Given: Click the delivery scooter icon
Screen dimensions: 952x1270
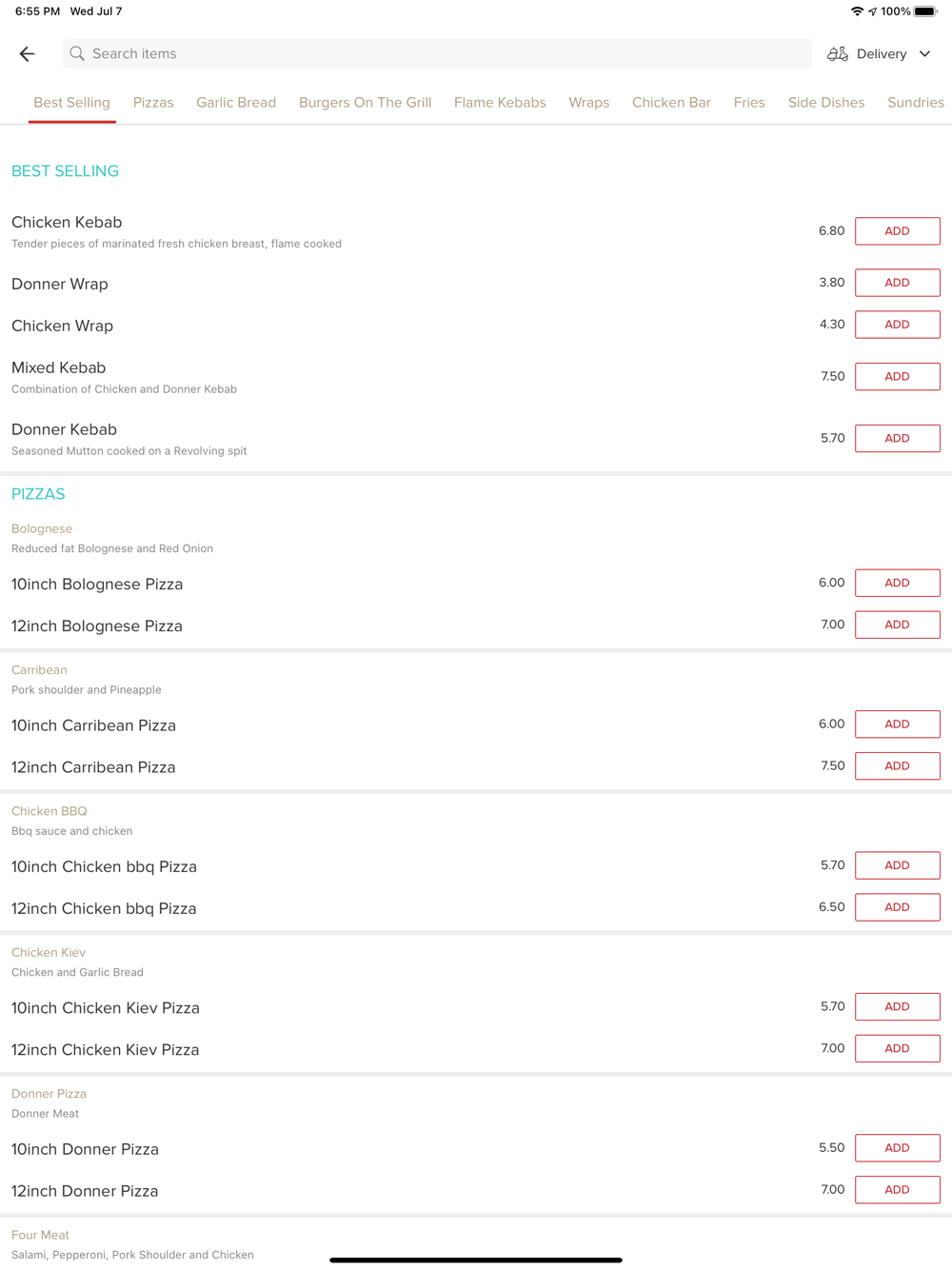Looking at the screenshot, I should tap(837, 54).
